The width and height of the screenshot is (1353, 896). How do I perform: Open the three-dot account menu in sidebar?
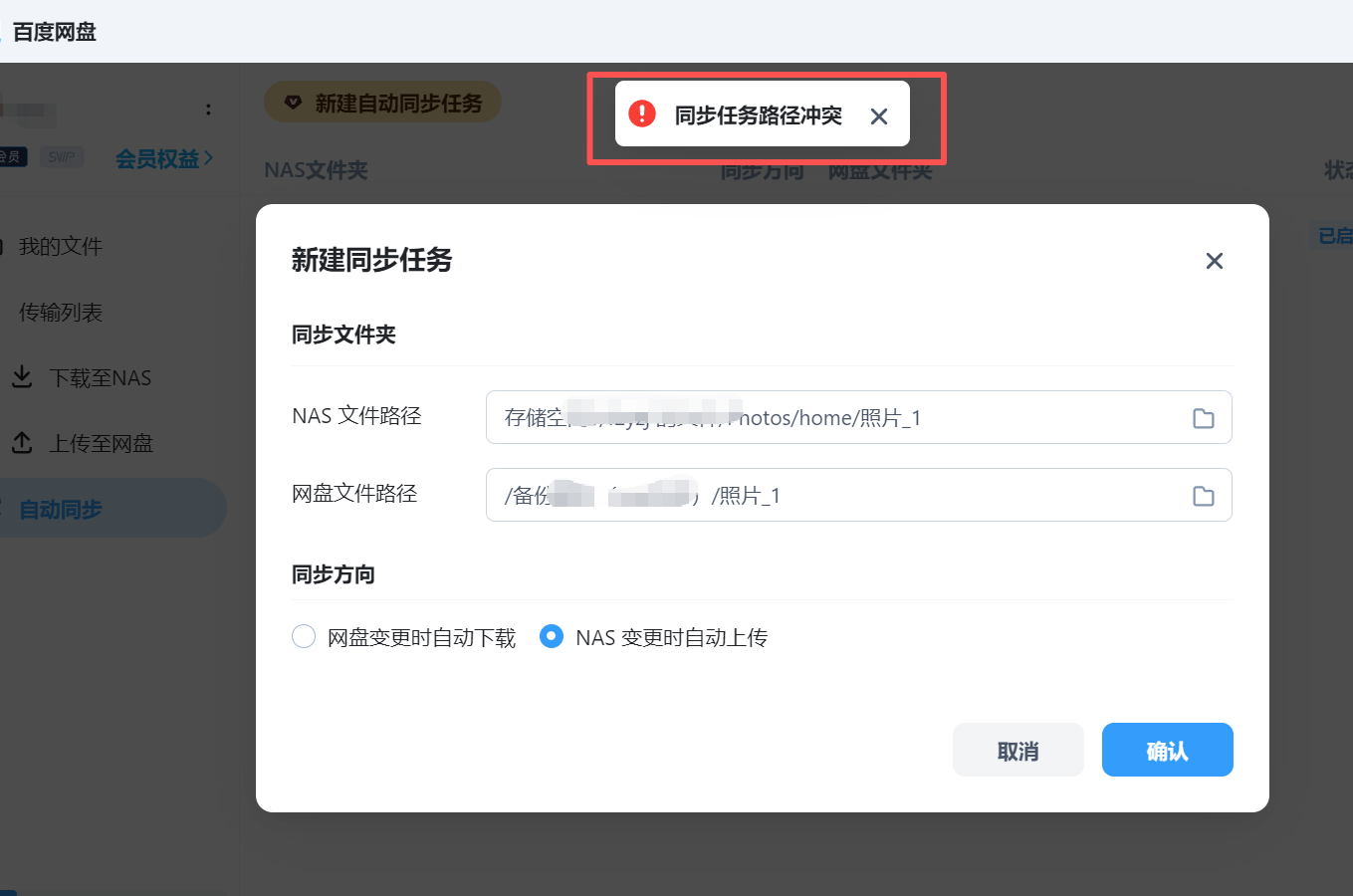click(208, 110)
